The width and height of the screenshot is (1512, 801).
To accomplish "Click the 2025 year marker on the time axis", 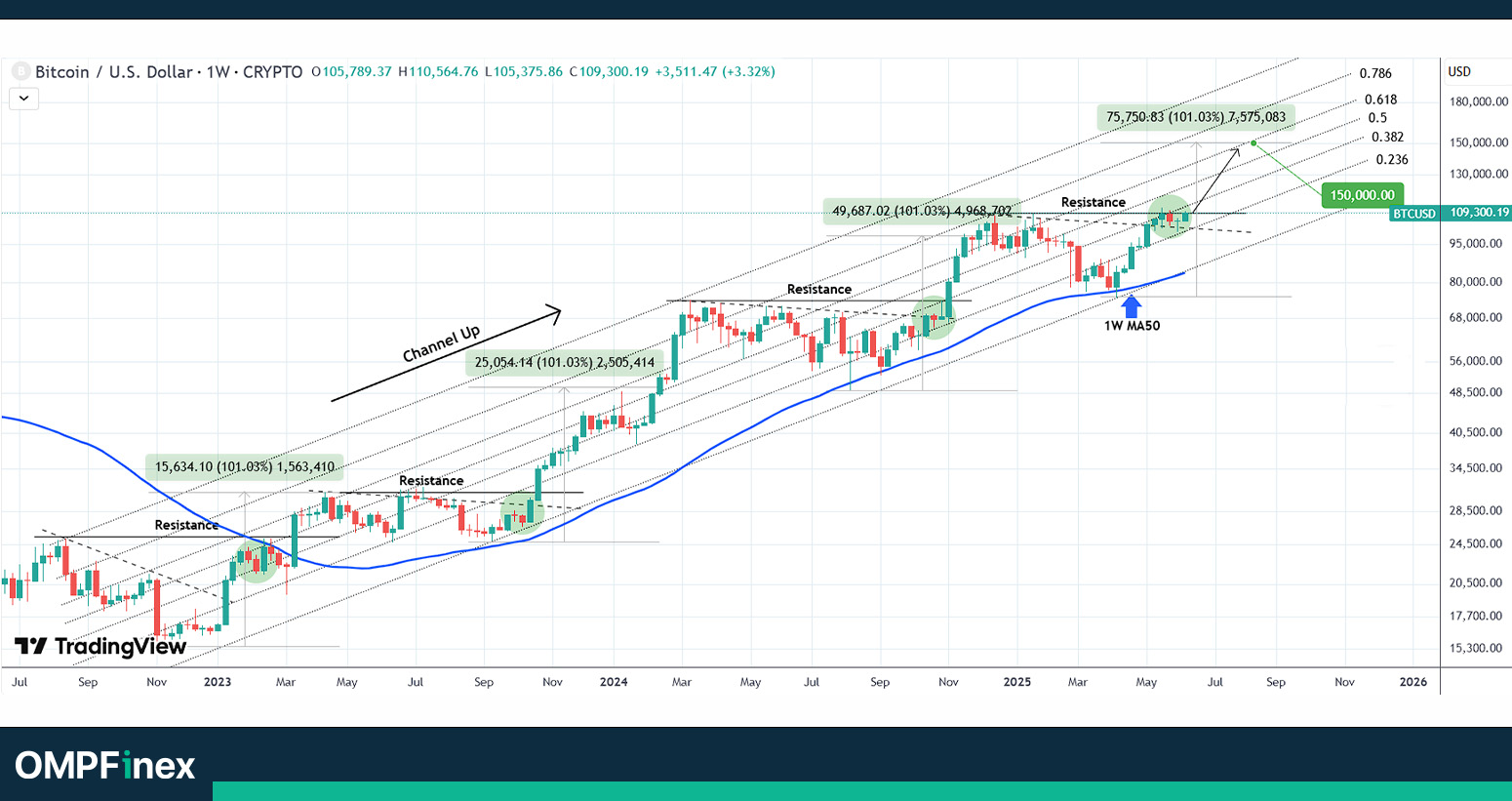I will click(x=1017, y=682).
